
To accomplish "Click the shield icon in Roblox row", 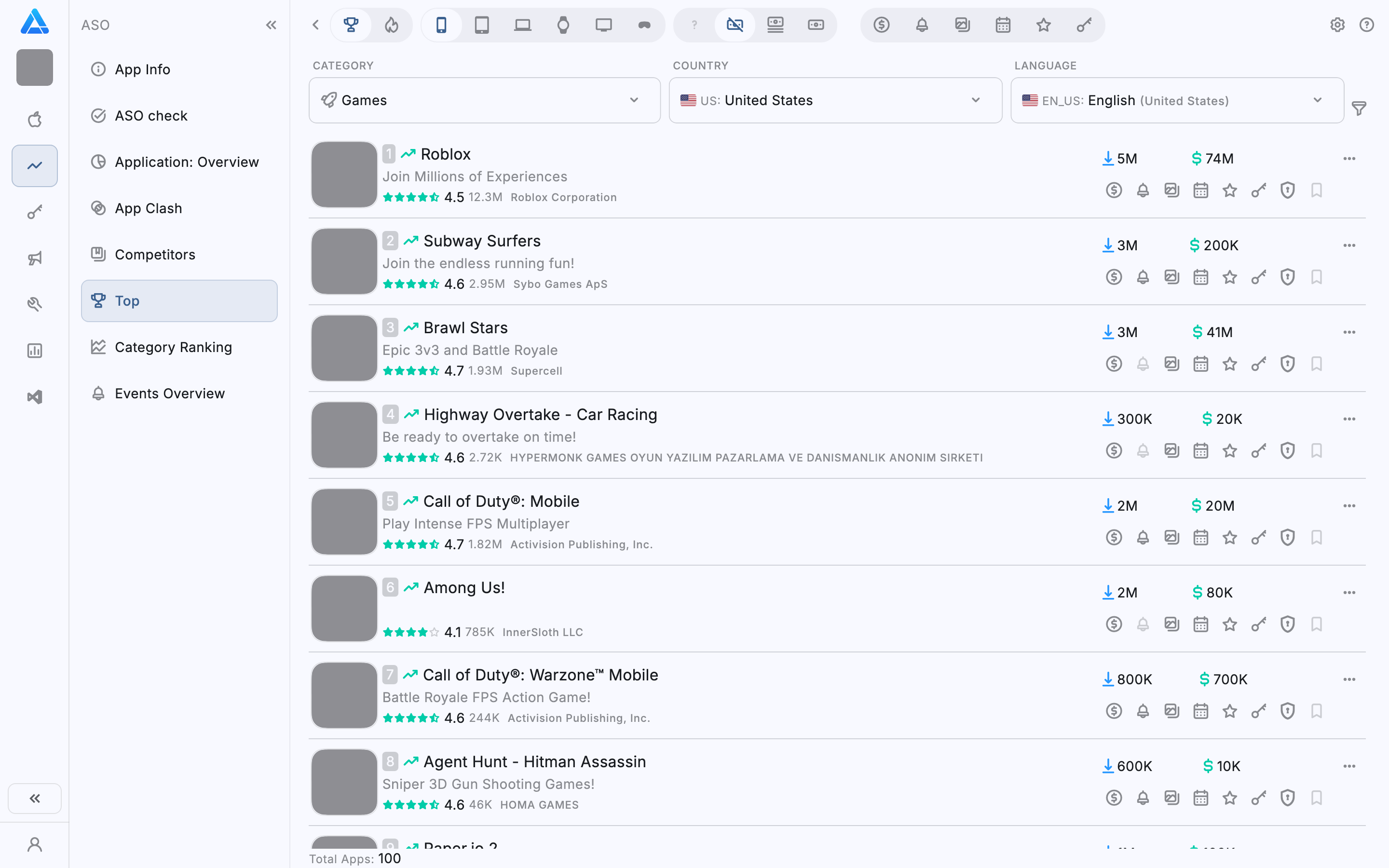I will 1287,190.
